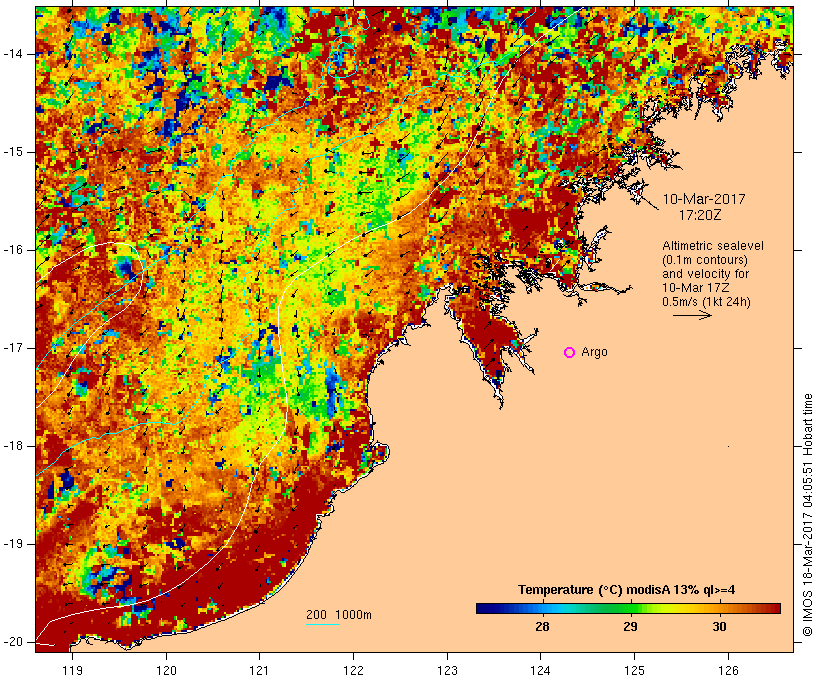Click the '17:20Z' time text

(701, 215)
